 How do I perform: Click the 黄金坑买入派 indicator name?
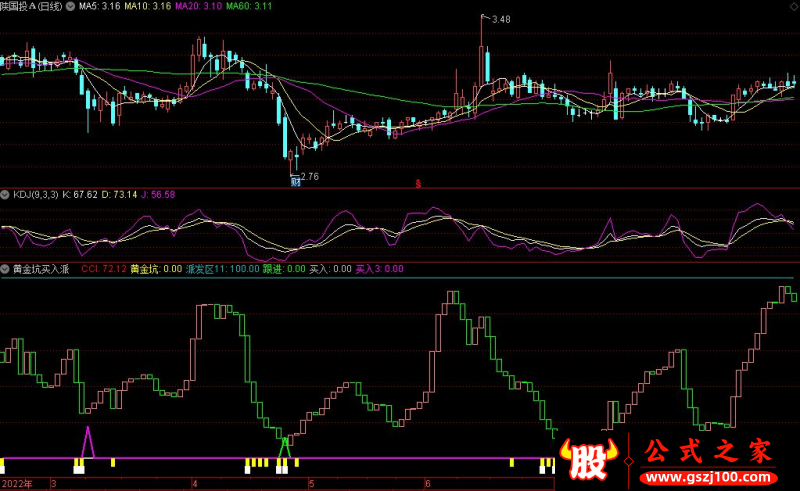pyautogui.click(x=41, y=269)
